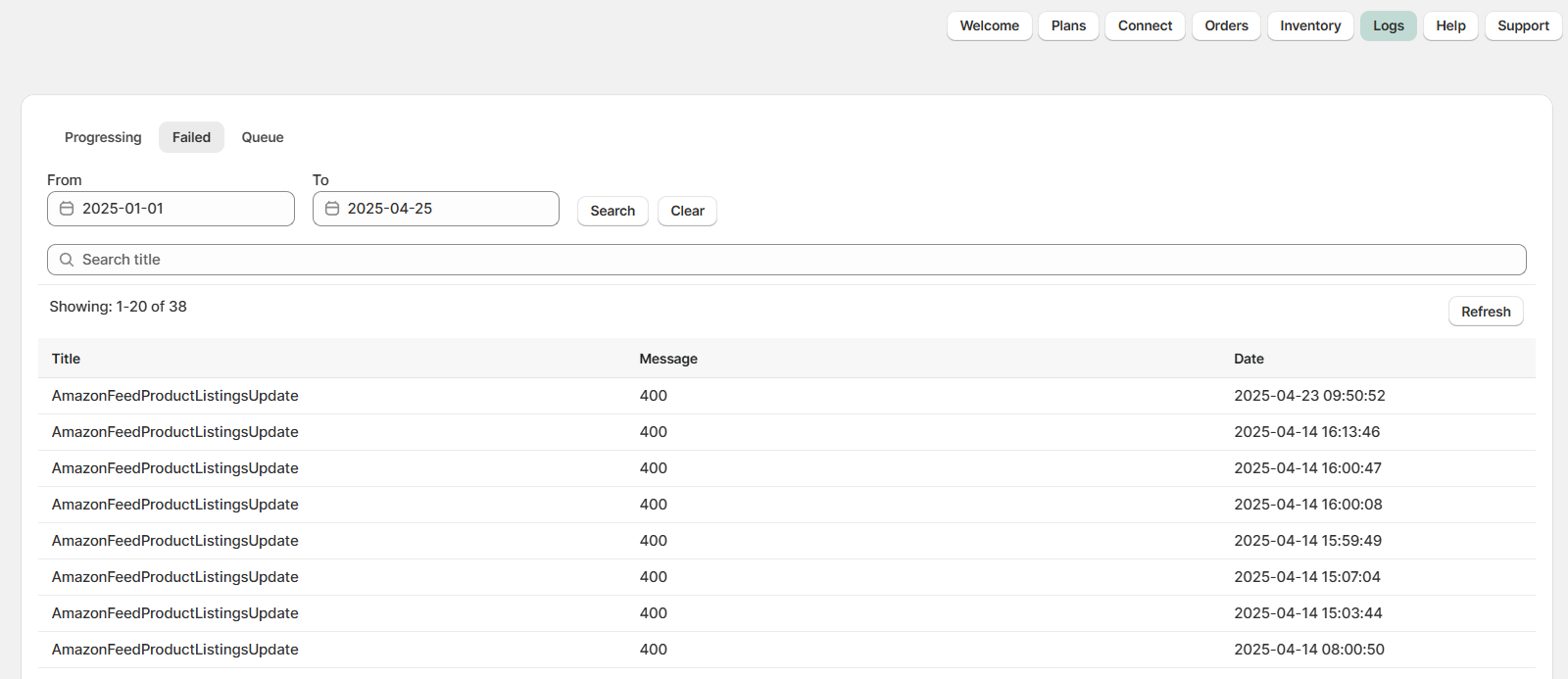
Task: Click the Logs navigation button
Action: [1388, 25]
